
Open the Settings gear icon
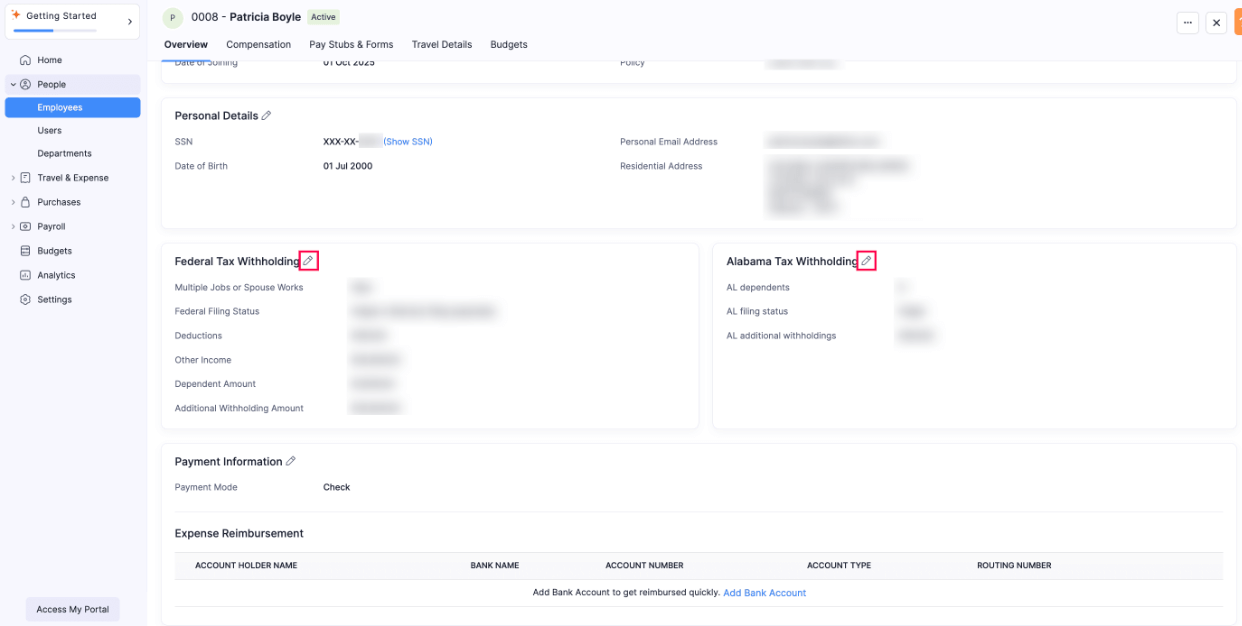tap(25, 299)
